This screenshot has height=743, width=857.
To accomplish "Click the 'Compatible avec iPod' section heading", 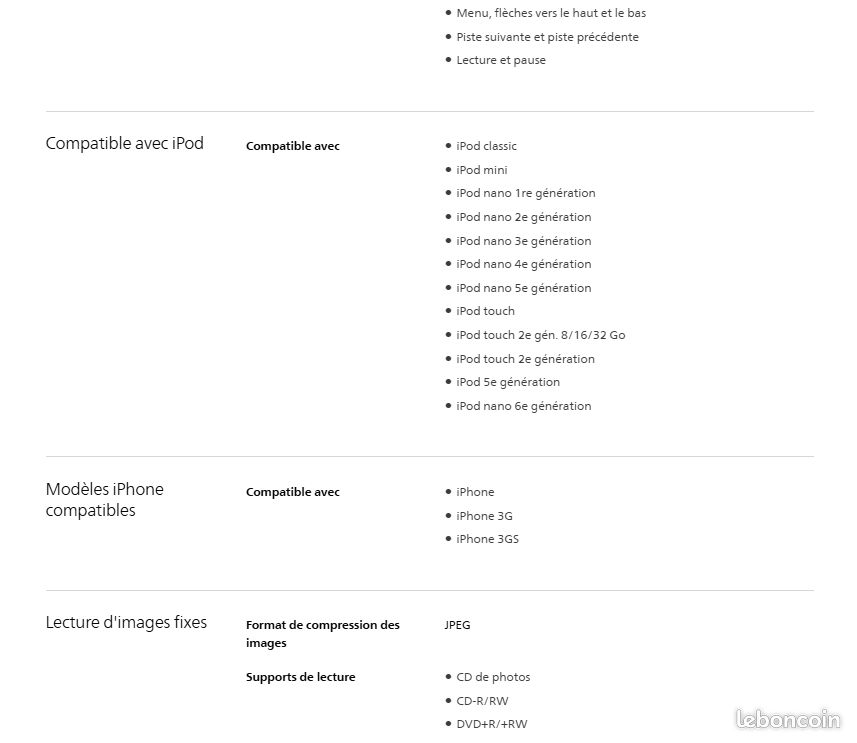I will click(x=125, y=143).
